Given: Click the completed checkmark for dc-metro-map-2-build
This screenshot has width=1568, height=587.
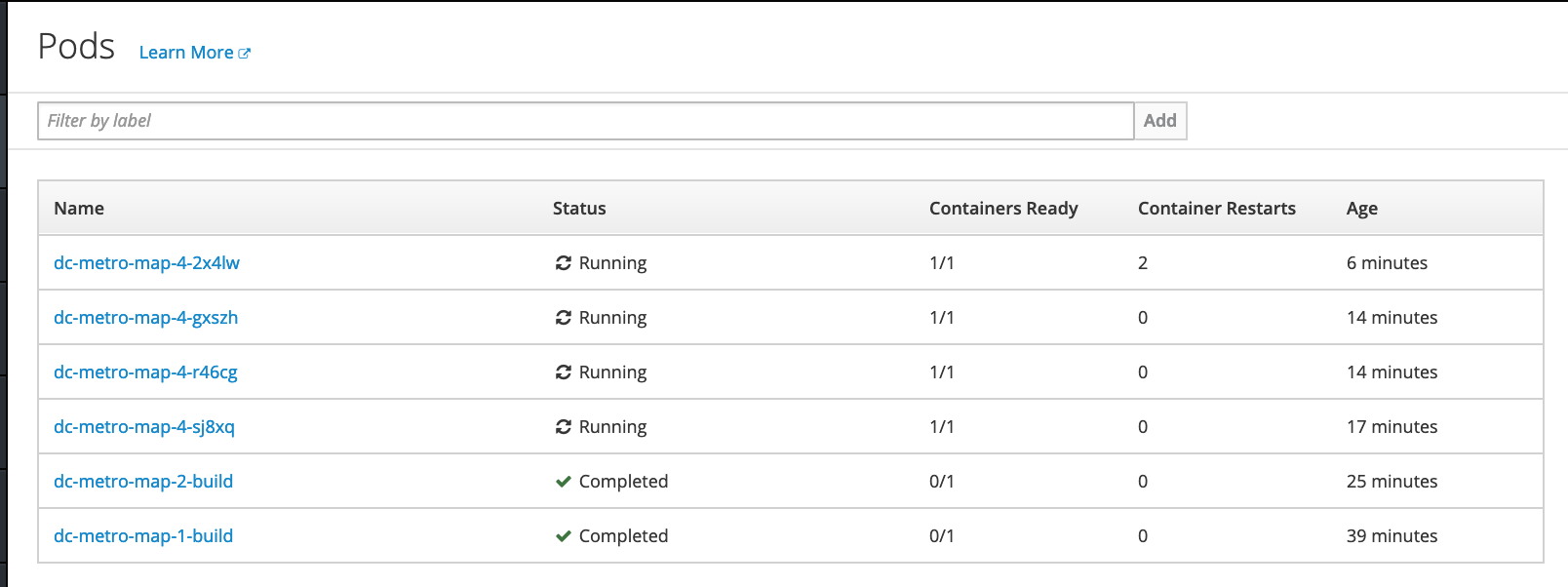Looking at the screenshot, I should pos(563,482).
